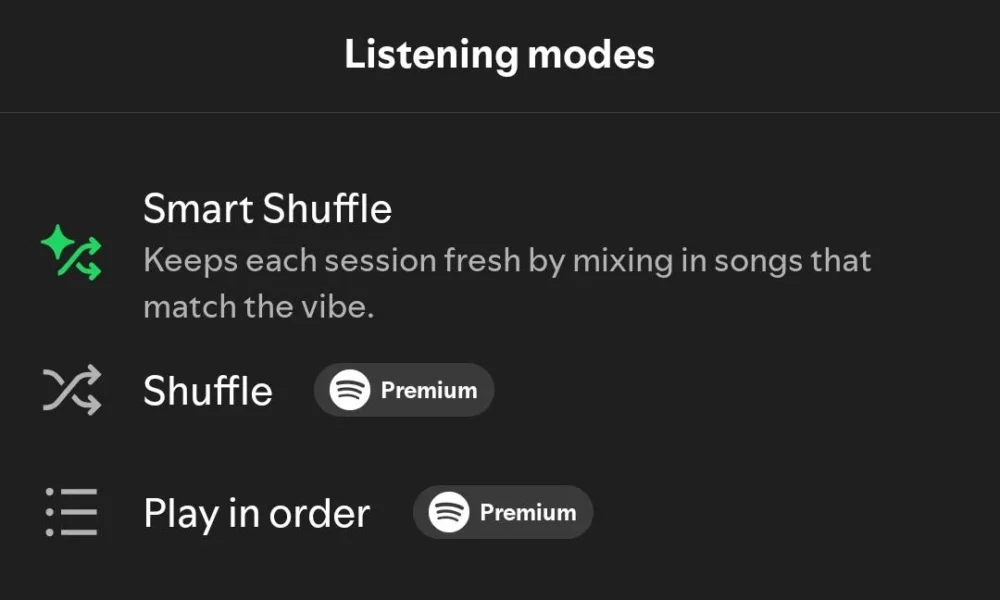Screen dimensions: 1000x600
Task: Click the "match the vibe." description line
Action: coord(258,307)
